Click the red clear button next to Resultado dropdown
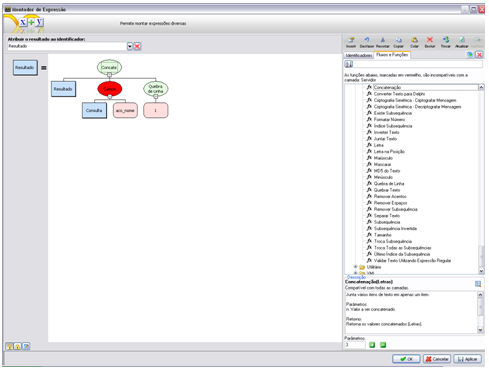The width and height of the screenshot is (489, 368). pyautogui.click(x=137, y=46)
